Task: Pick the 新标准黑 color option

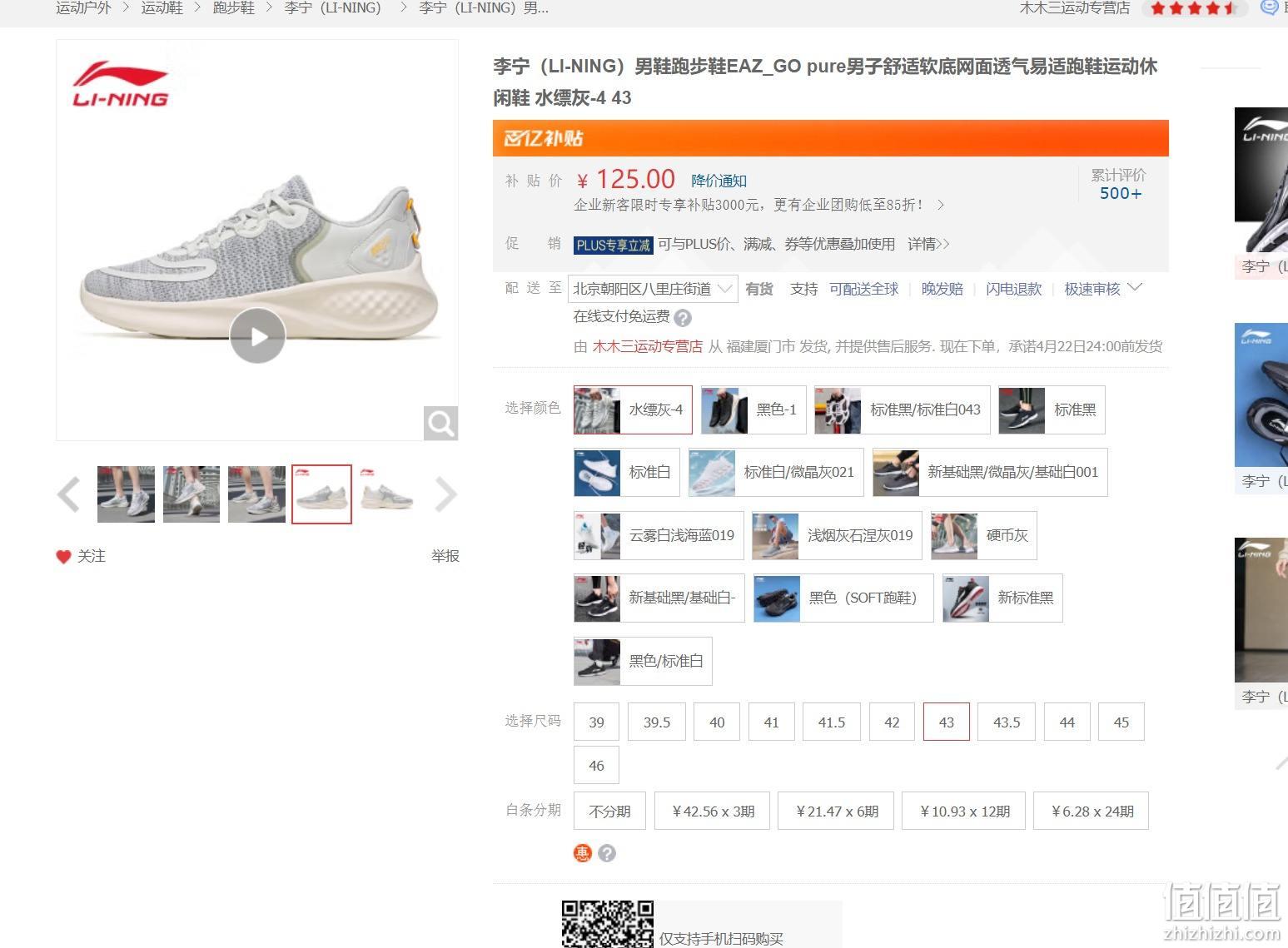Action: [1002, 598]
